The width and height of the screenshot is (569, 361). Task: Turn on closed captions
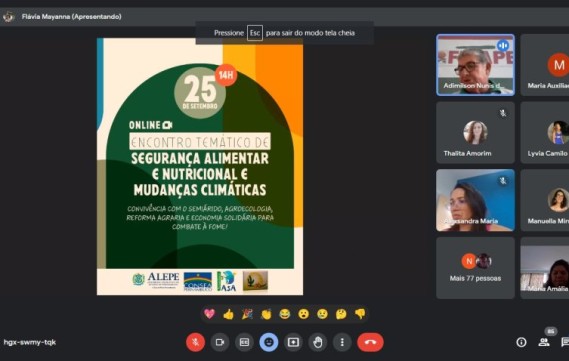244,342
